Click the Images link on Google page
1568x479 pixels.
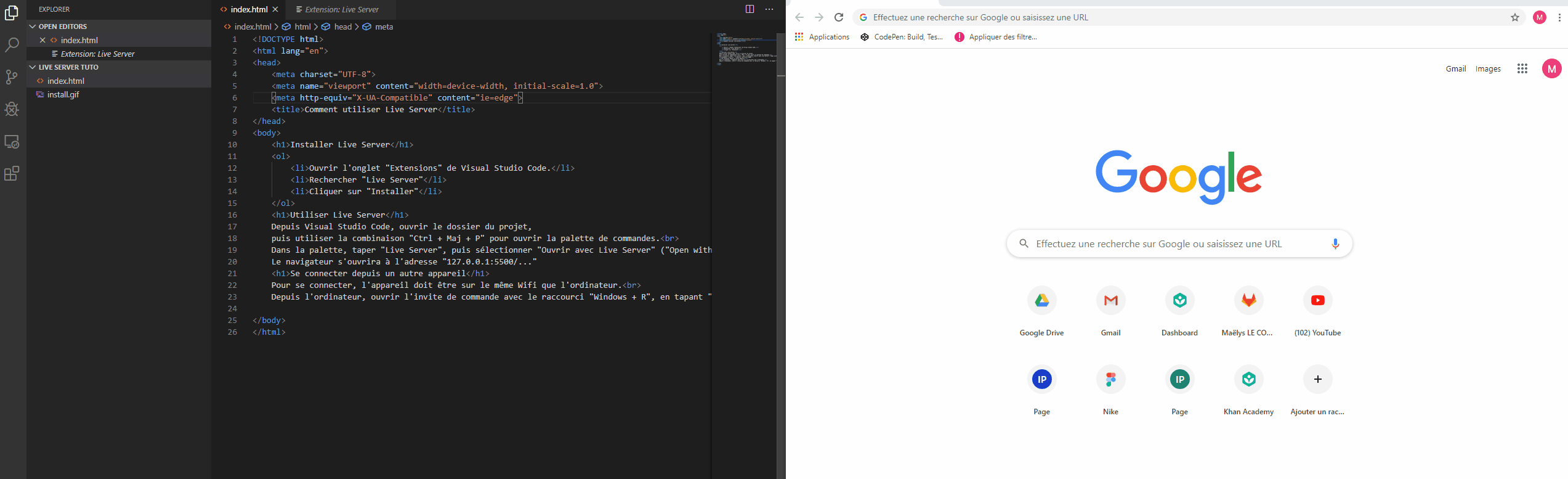(x=1488, y=68)
